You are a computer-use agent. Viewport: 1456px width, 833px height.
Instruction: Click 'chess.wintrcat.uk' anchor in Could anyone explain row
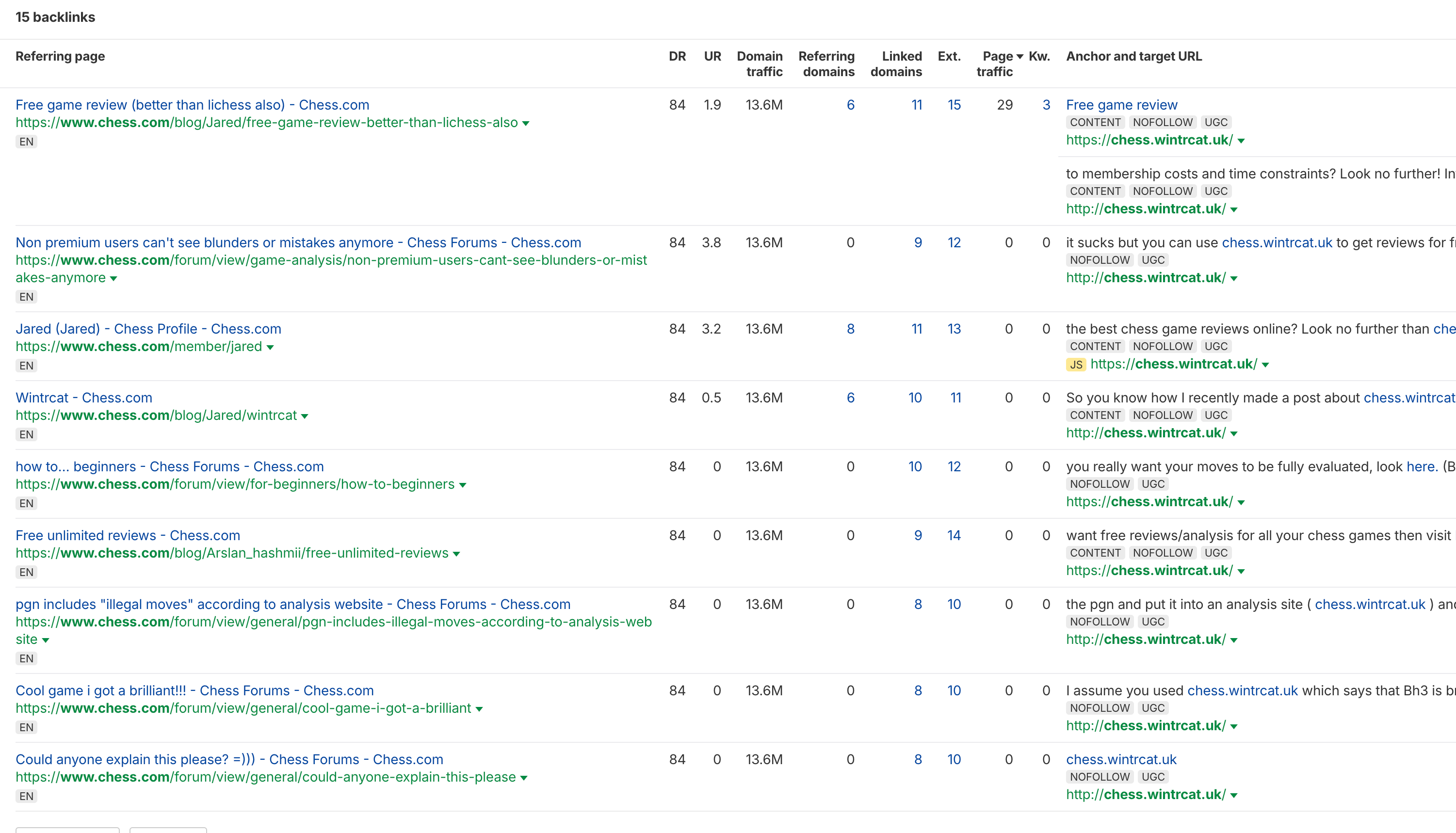click(1121, 759)
